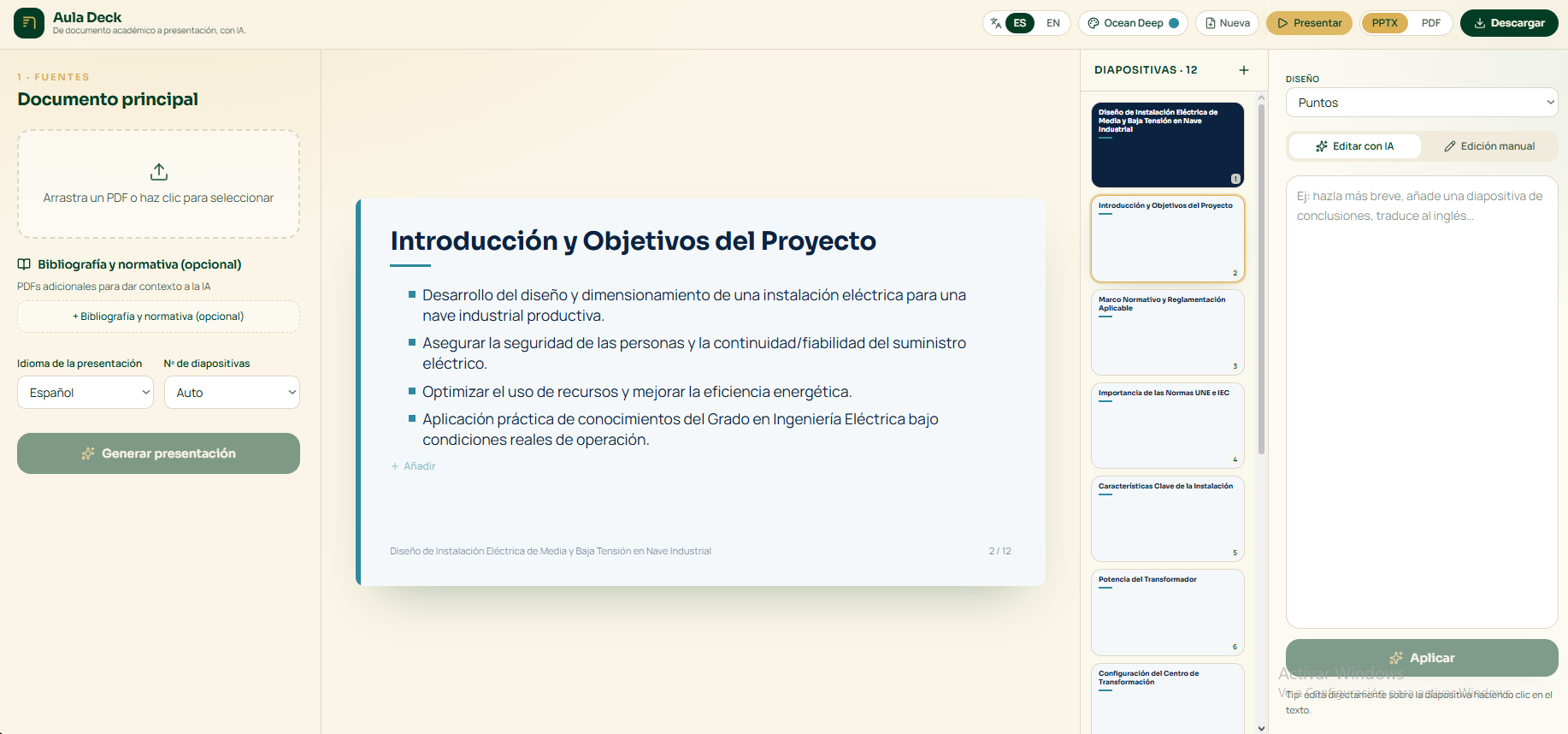Click the AI instruction text area
The height and width of the screenshot is (734, 1568).
click(x=1422, y=402)
